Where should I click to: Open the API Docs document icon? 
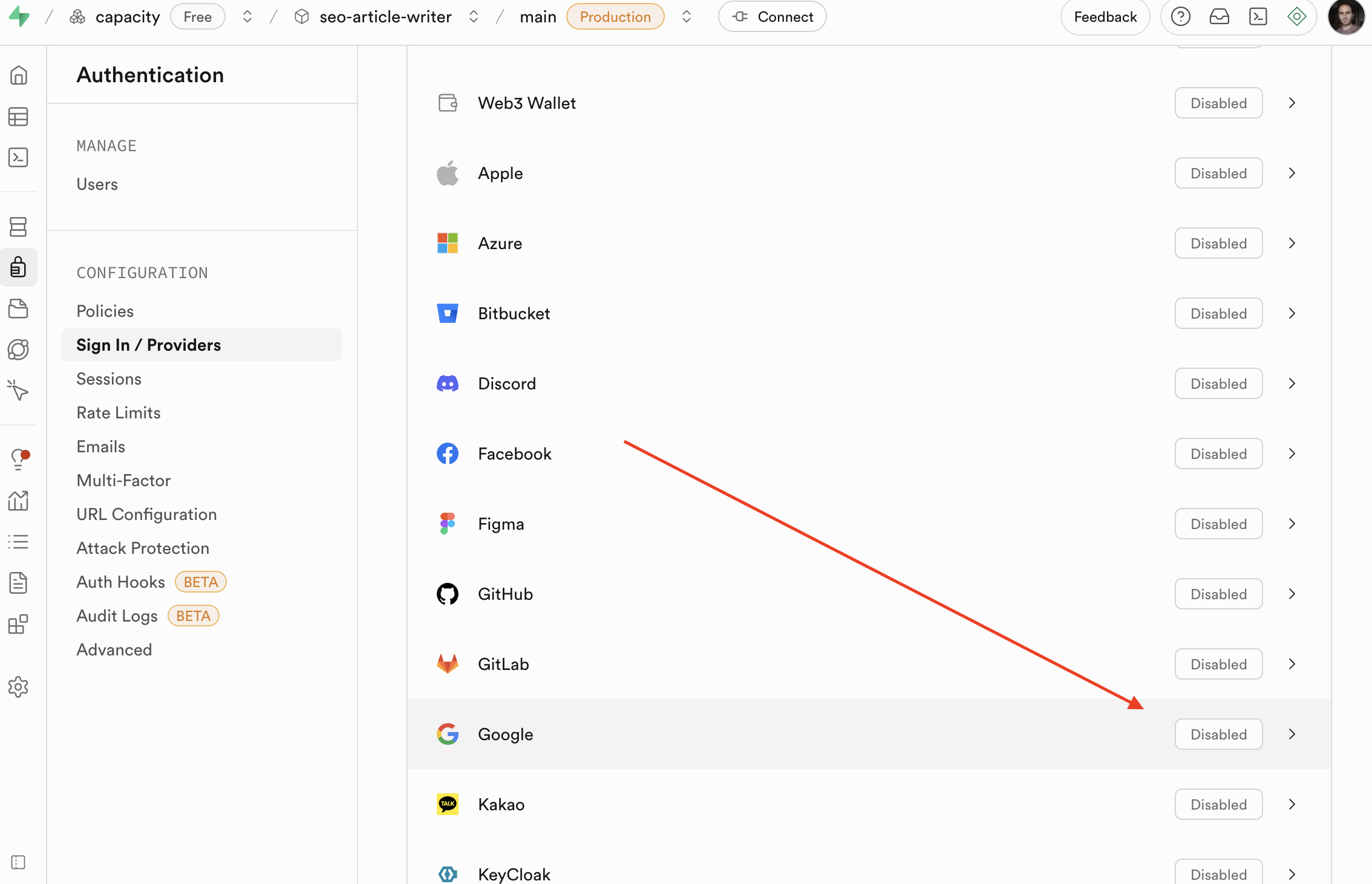[x=19, y=583]
